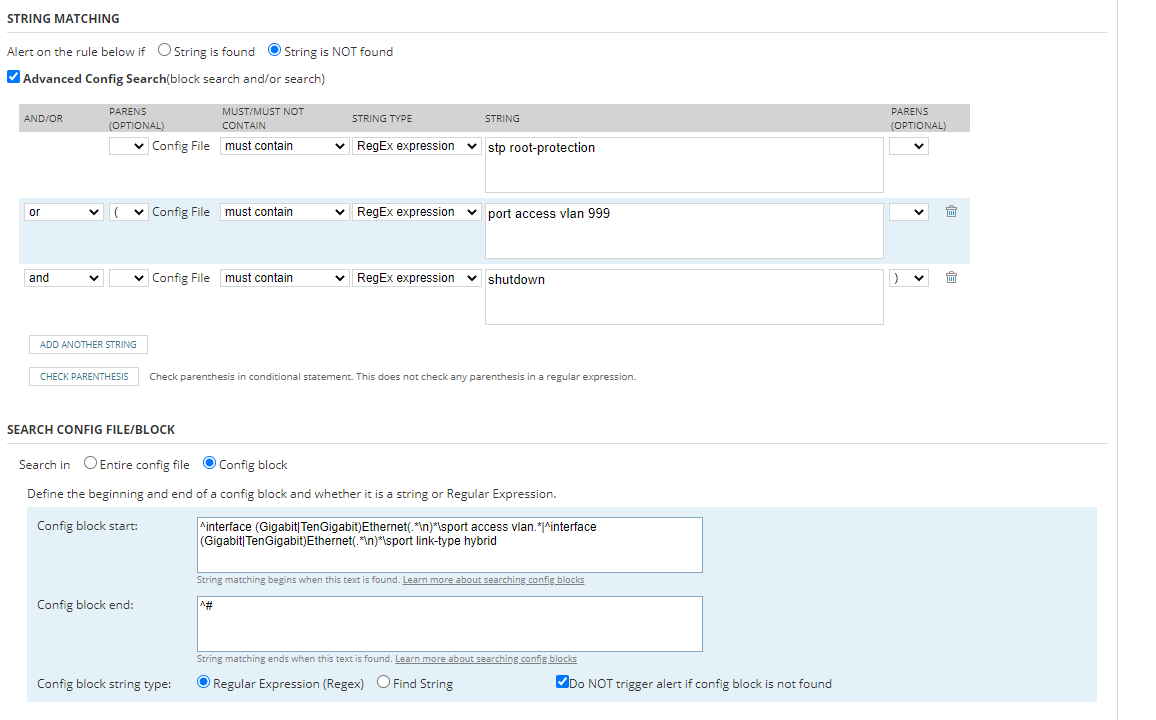Open right parens dropdown in vlan 999 row
The width and height of the screenshot is (1156, 720).
908,212
